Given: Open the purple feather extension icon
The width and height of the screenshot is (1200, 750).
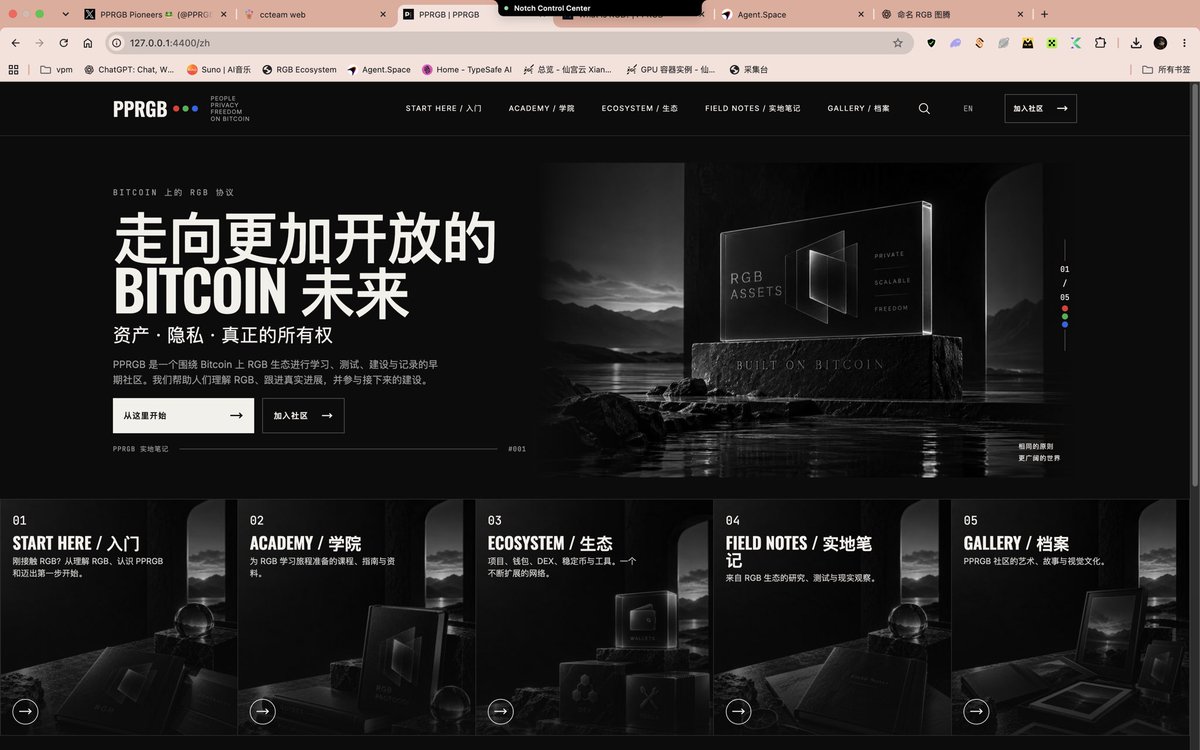Looking at the screenshot, I should [x=956, y=43].
